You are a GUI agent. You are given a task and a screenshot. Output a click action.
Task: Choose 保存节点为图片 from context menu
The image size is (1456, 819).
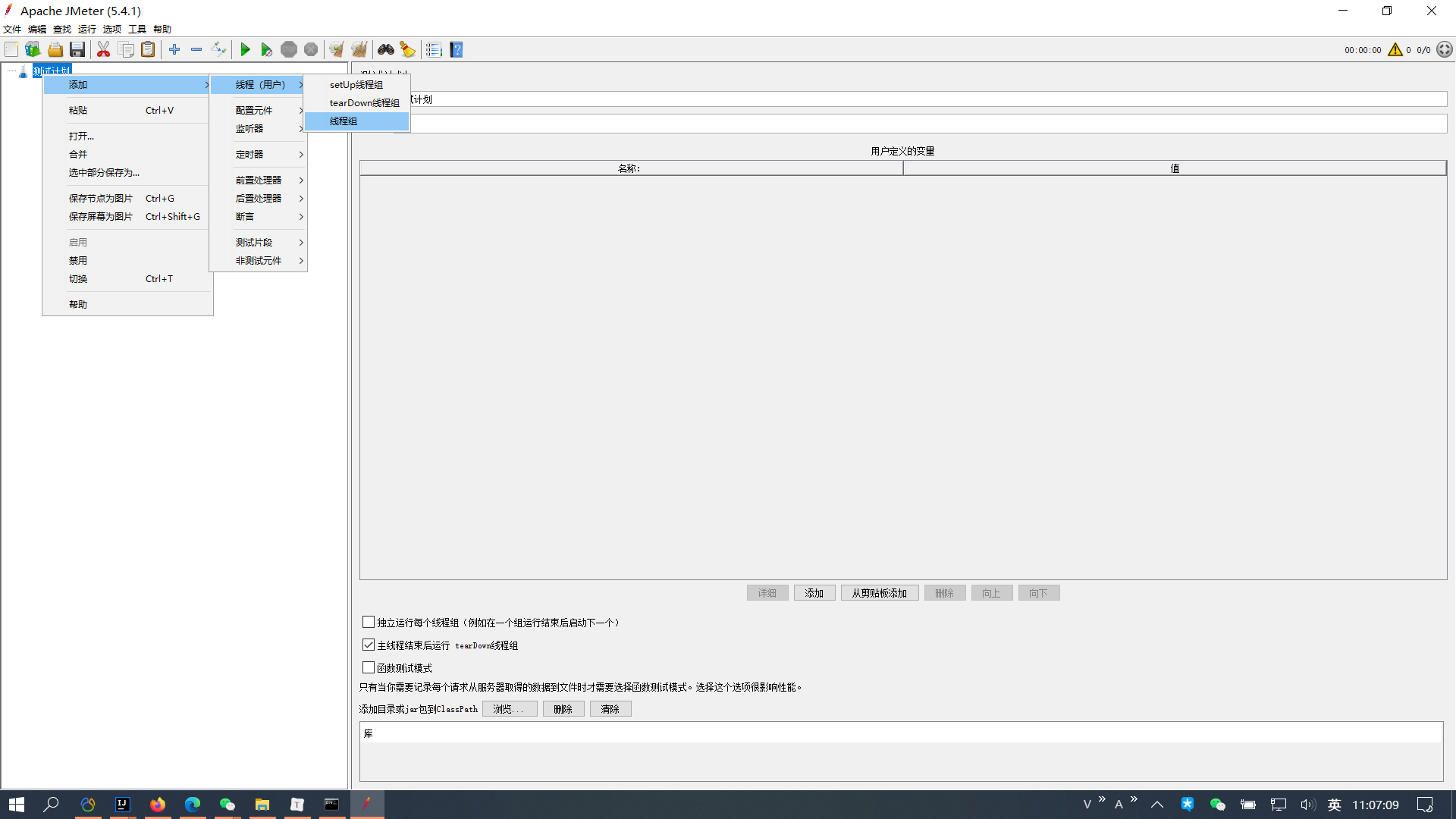point(127,198)
